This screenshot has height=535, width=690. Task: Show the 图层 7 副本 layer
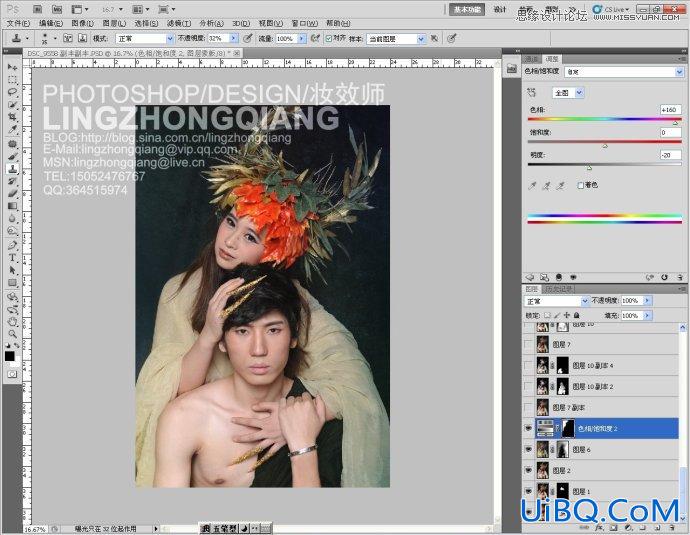(x=529, y=407)
